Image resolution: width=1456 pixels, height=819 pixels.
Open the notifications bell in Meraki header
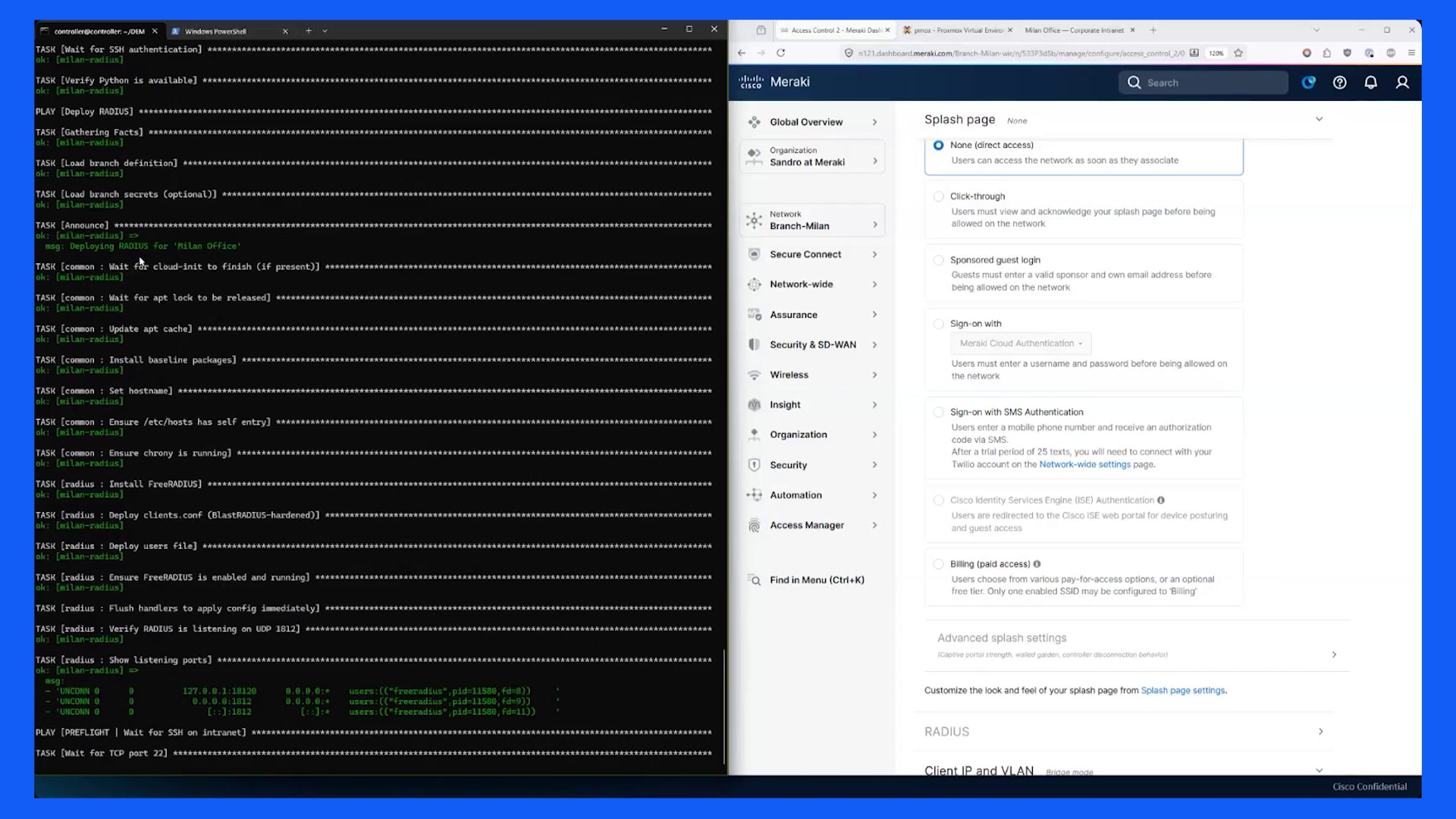(x=1371, y=83)
